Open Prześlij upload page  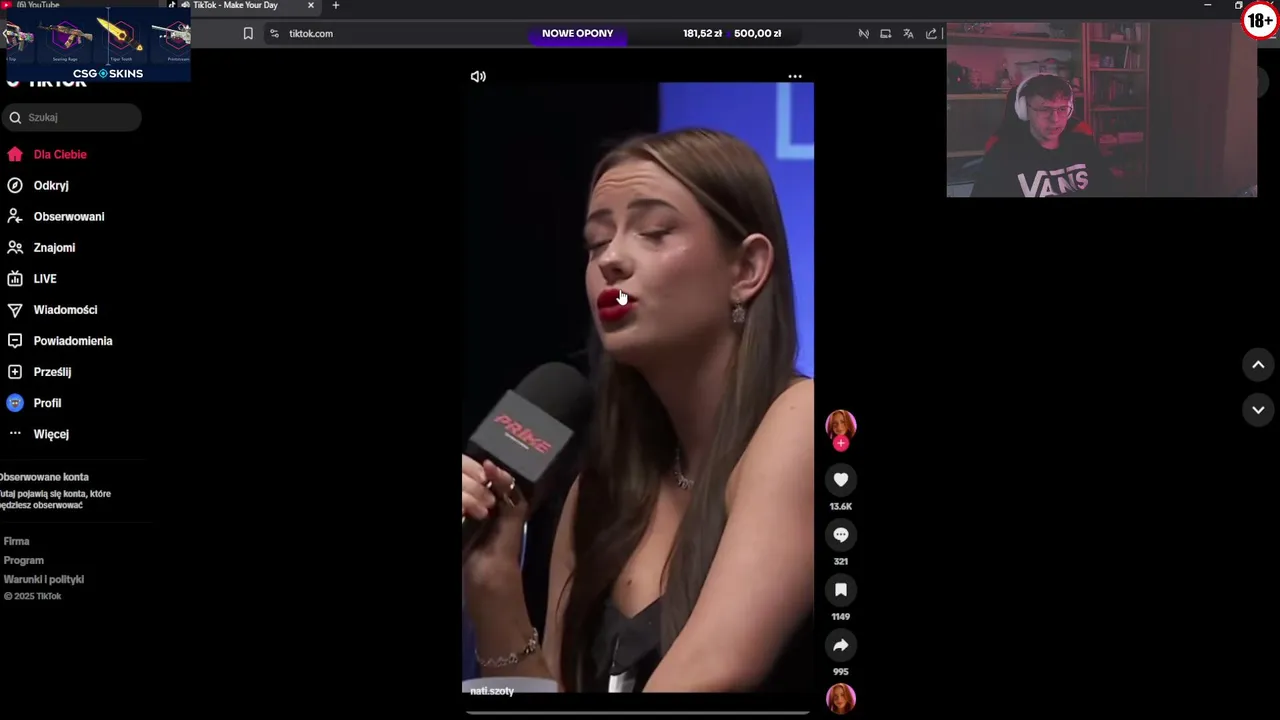click(x=52, y=371)
